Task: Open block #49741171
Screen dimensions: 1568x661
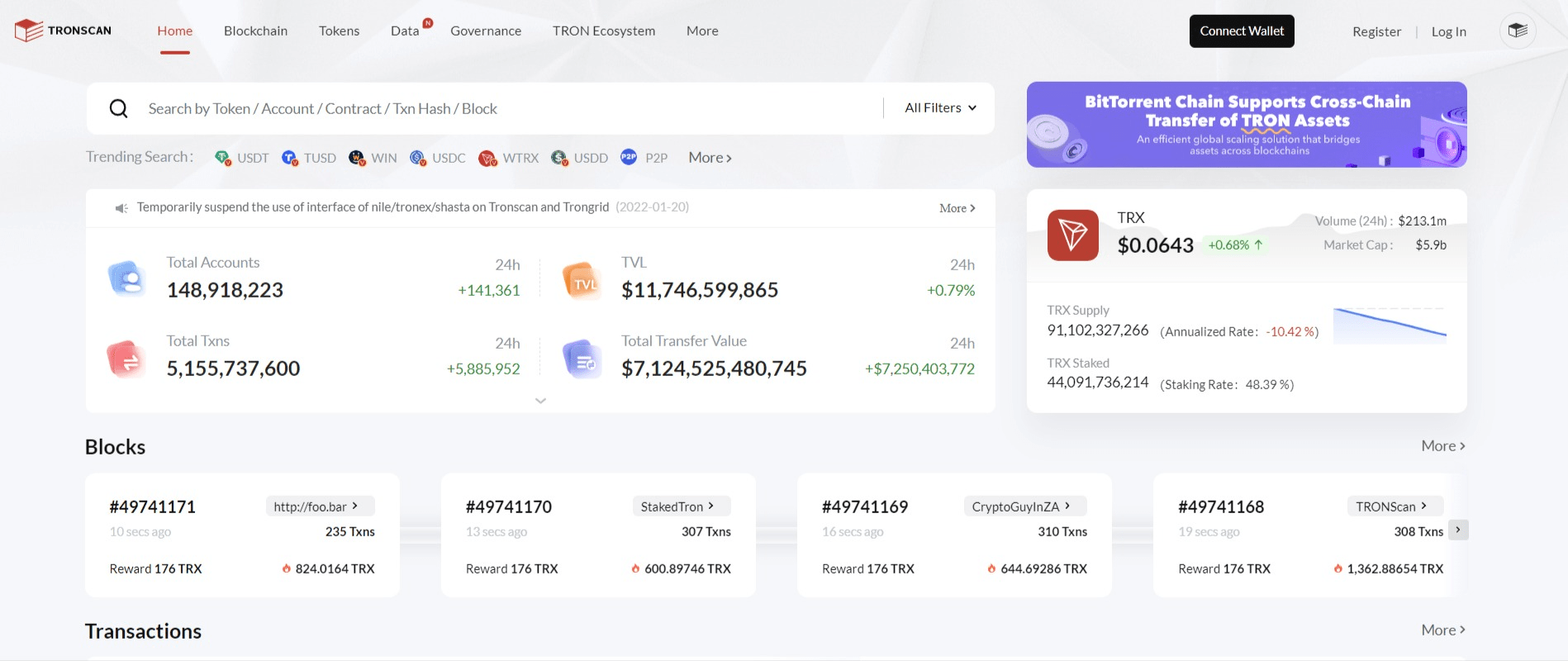Action: [x=153, y=506]
